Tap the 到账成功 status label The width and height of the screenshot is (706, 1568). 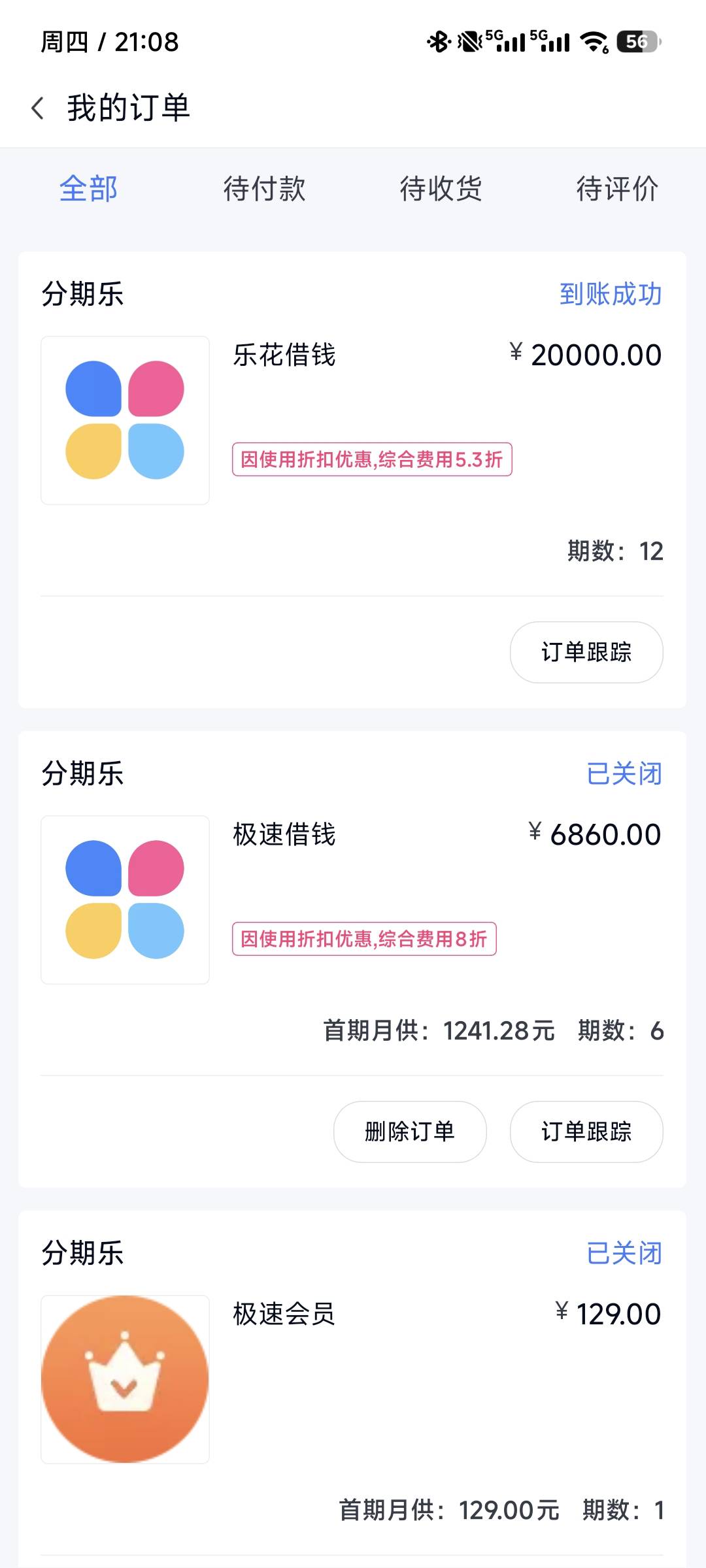click(611, 294)
